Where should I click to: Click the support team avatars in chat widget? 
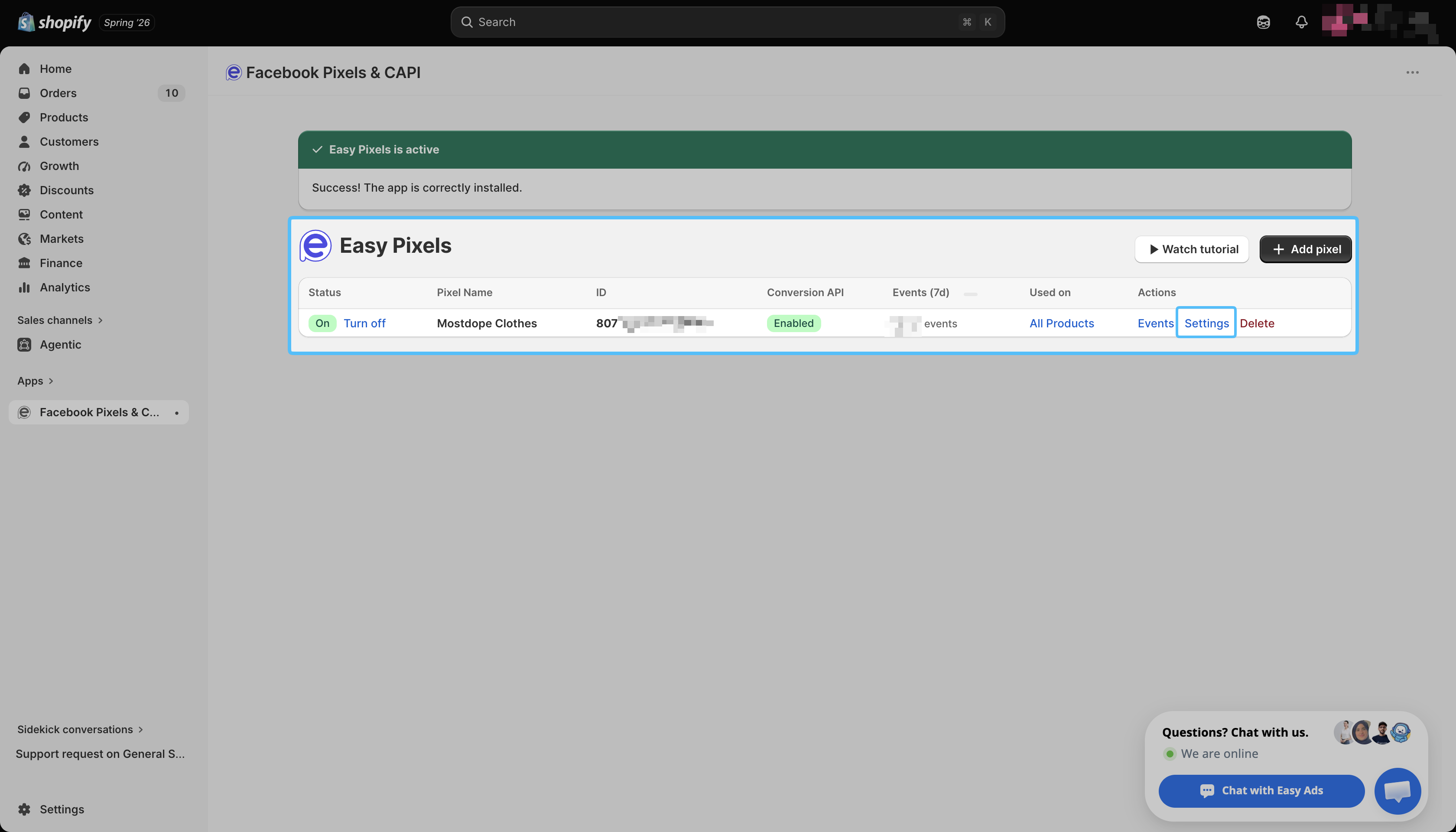click(x=1373, y=732)
